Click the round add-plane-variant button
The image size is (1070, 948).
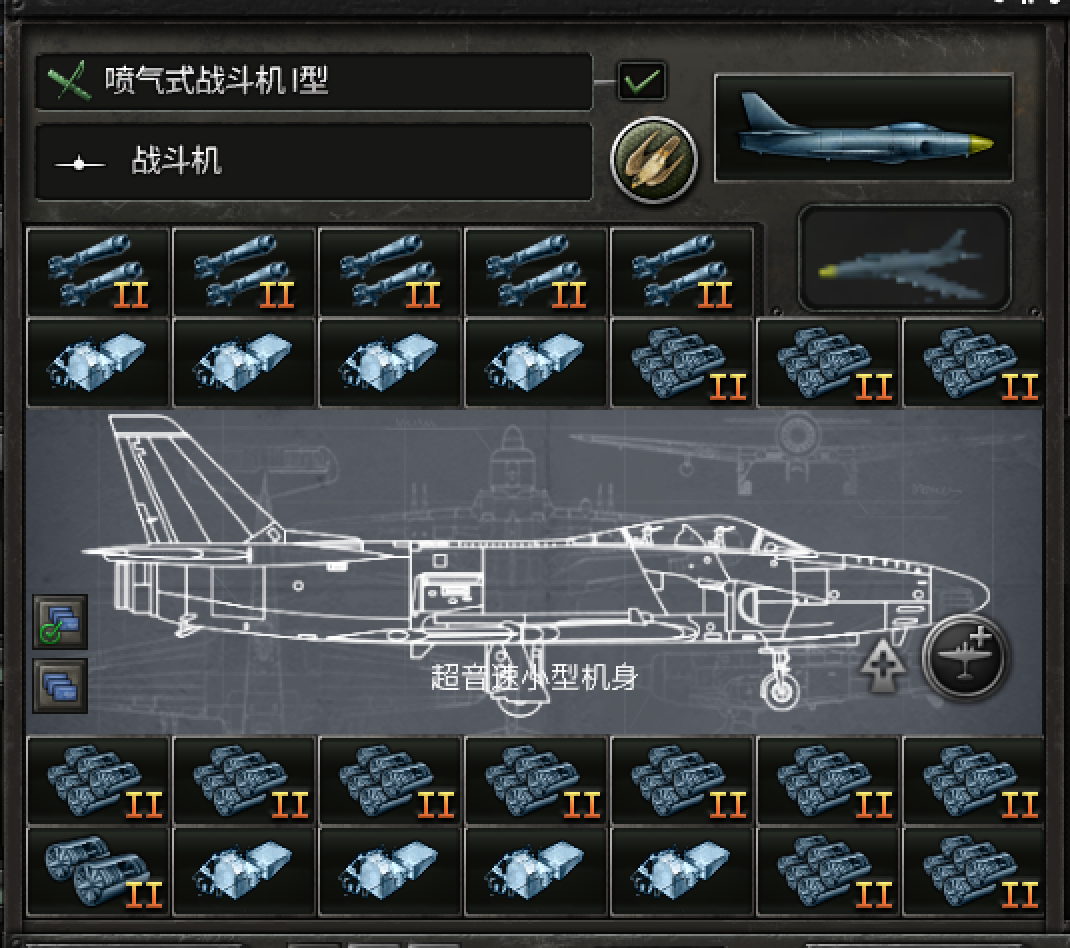(x=965, y=656)
